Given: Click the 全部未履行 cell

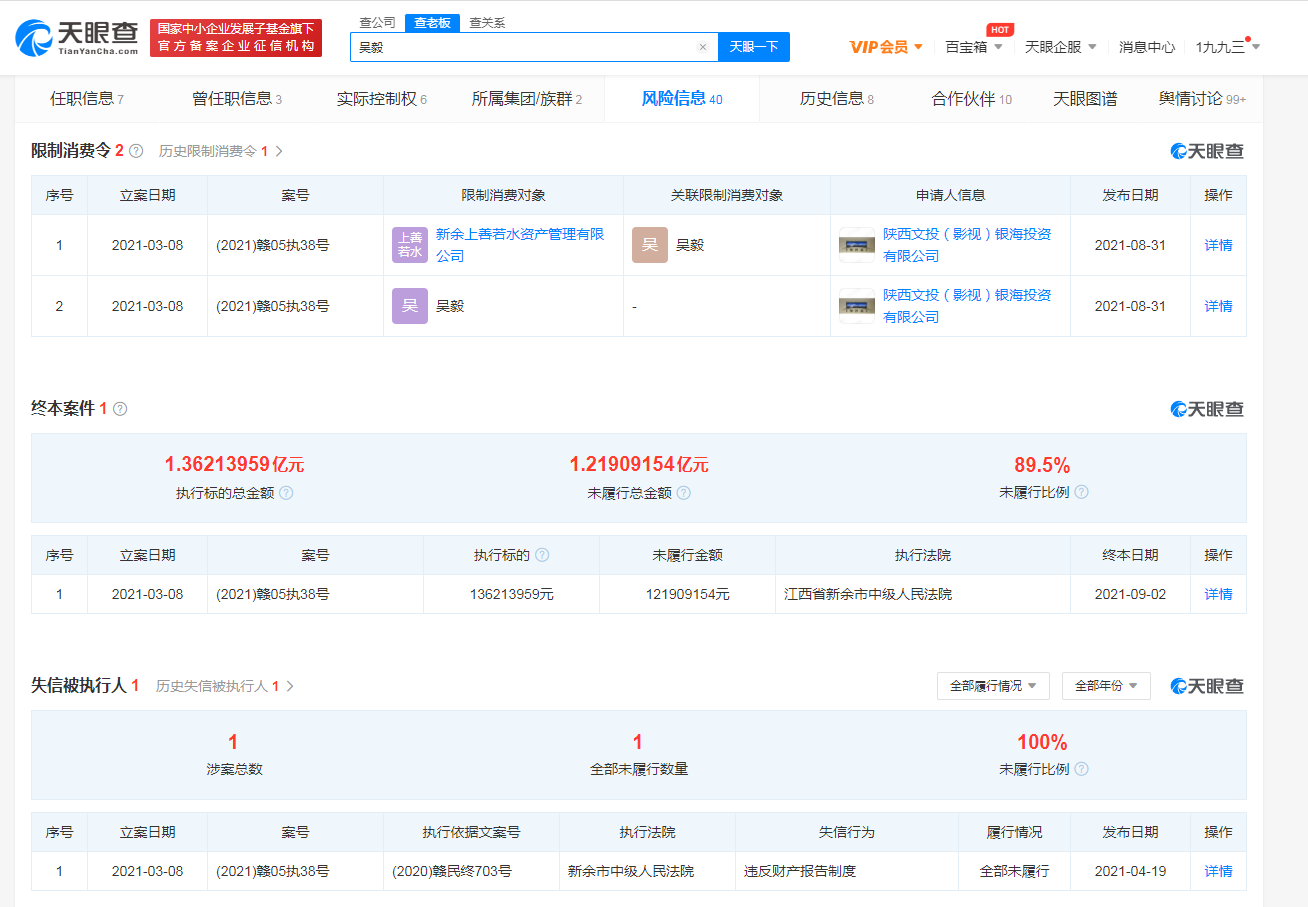Looking at the screenshot, I should coord(1014,871).
